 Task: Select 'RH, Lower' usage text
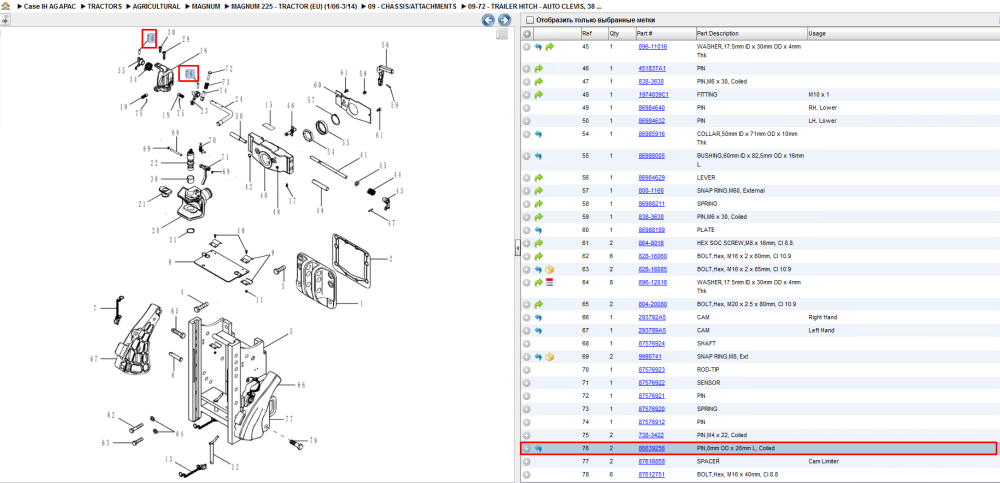click(822, 108)
